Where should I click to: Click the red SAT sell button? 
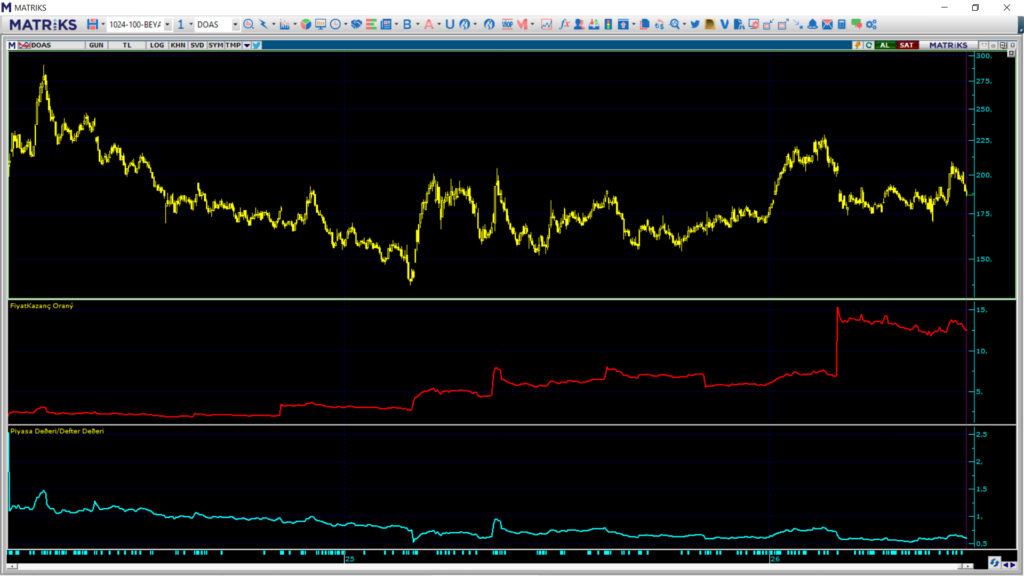click(906, 45)
